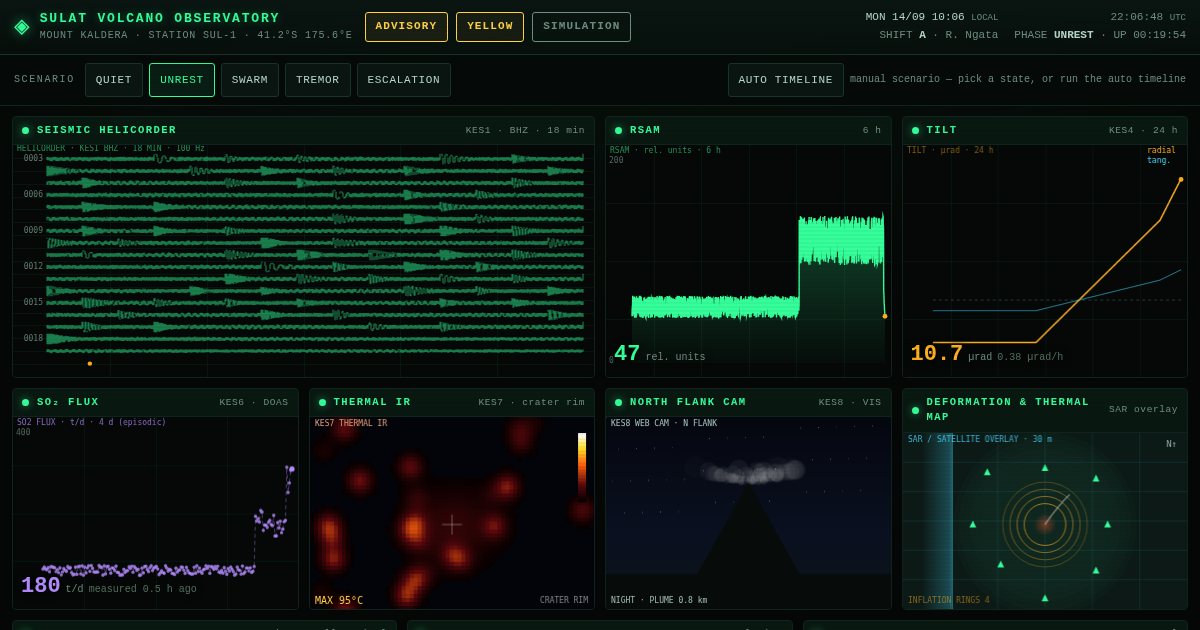Click the Deformation & Thermal Map status dot
This screenshot has width=1200, height=630.
tap(915, 409)
